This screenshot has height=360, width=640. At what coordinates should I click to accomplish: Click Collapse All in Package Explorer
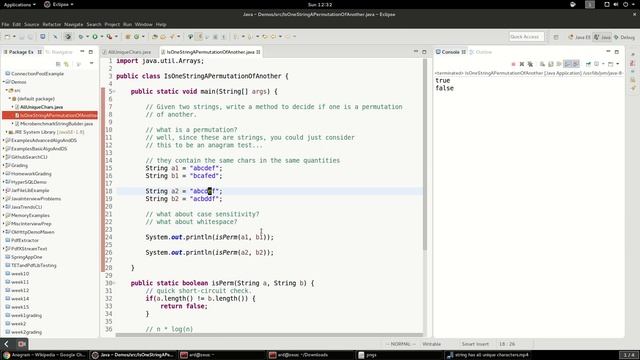(58, 64)
